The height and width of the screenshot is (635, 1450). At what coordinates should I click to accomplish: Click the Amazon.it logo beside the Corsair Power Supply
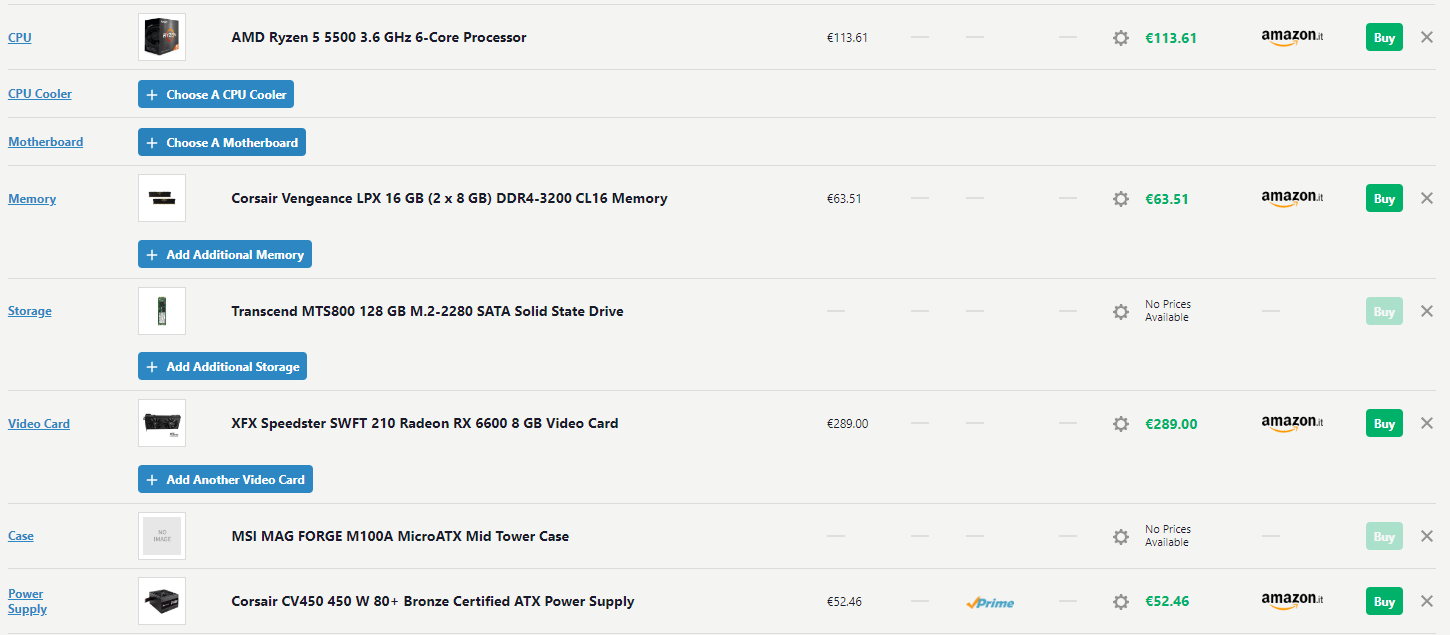coord(1291,601)
